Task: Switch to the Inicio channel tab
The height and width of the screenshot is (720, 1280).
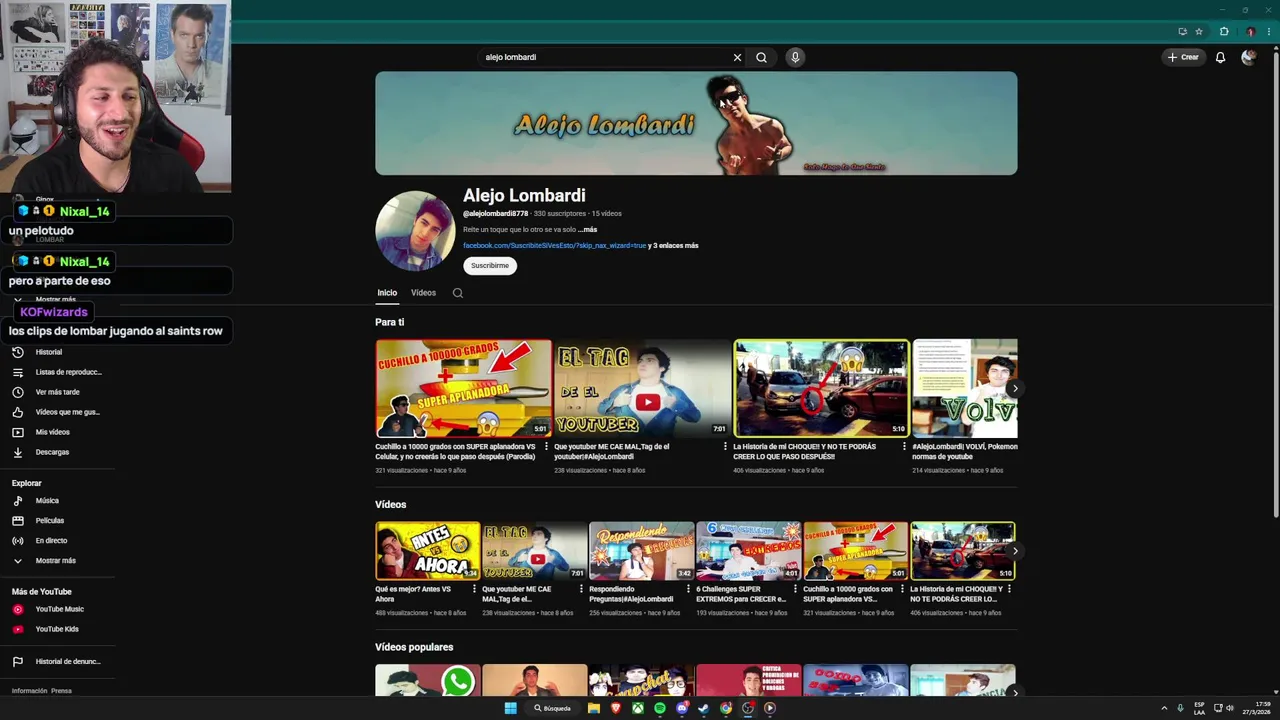Action: 387,293
